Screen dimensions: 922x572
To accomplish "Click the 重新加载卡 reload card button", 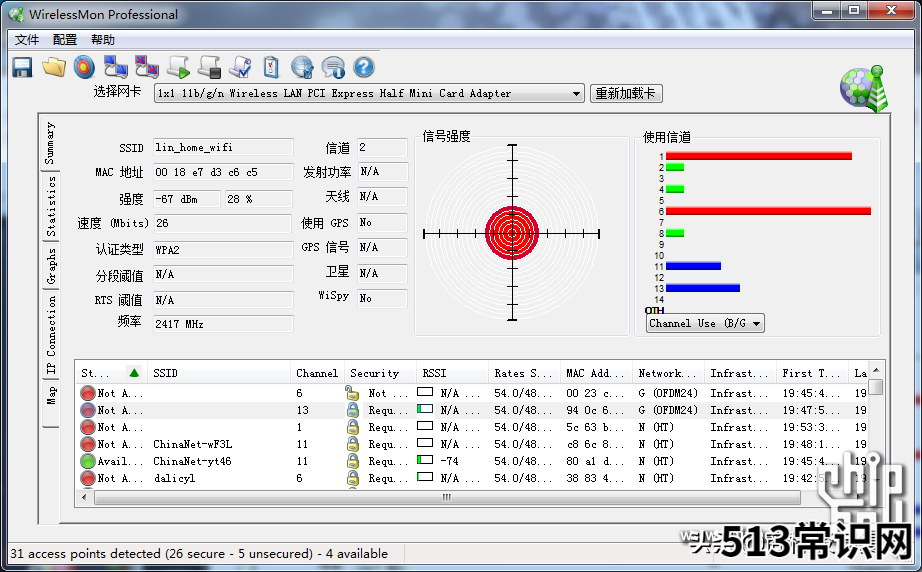I will pyautogui.click(x=626, y=93).
